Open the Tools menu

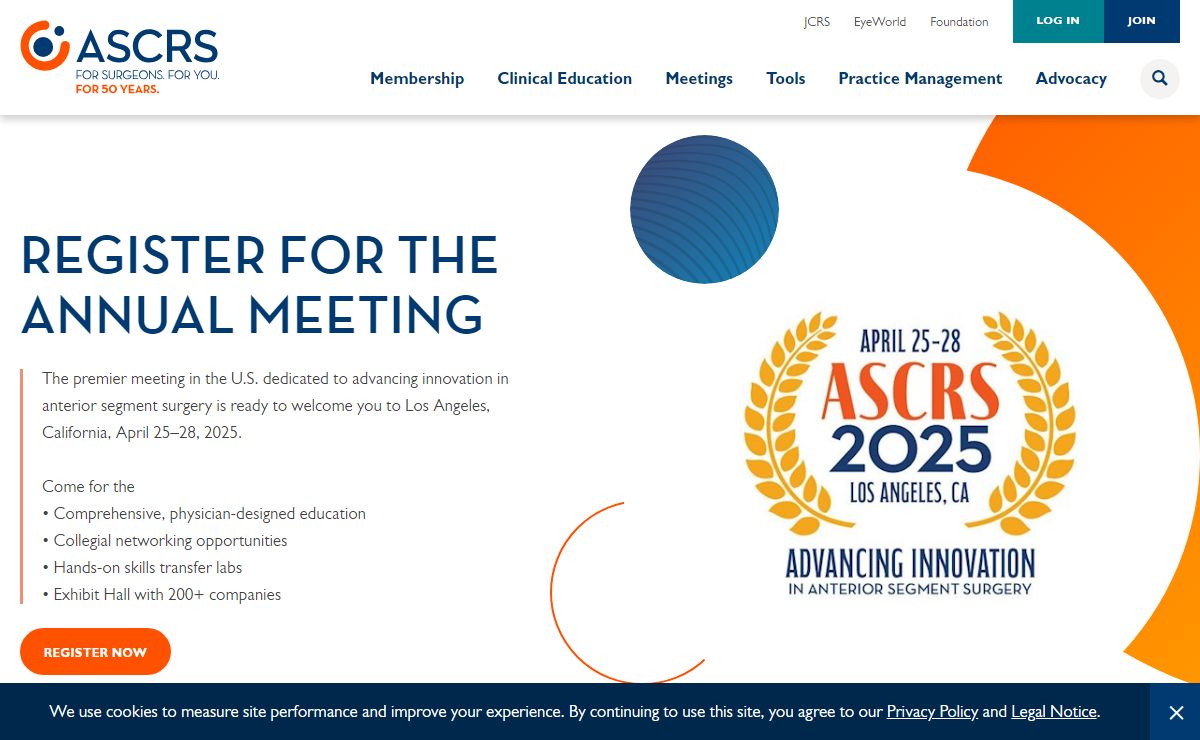click(786, 79)
